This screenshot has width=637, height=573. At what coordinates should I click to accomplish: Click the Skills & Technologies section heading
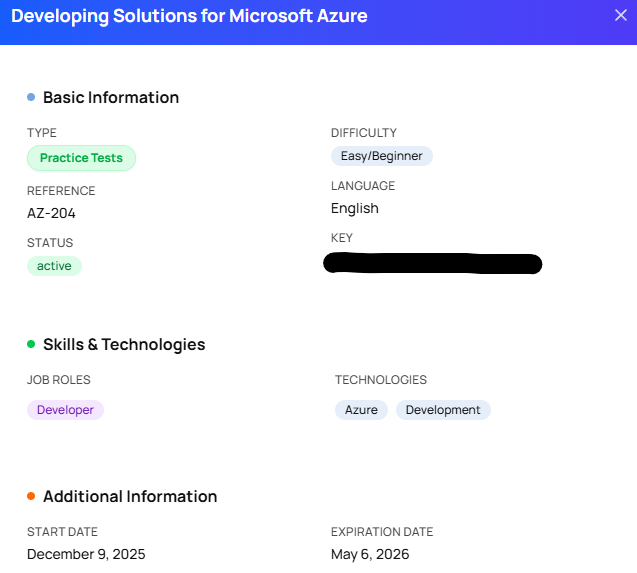124,344
